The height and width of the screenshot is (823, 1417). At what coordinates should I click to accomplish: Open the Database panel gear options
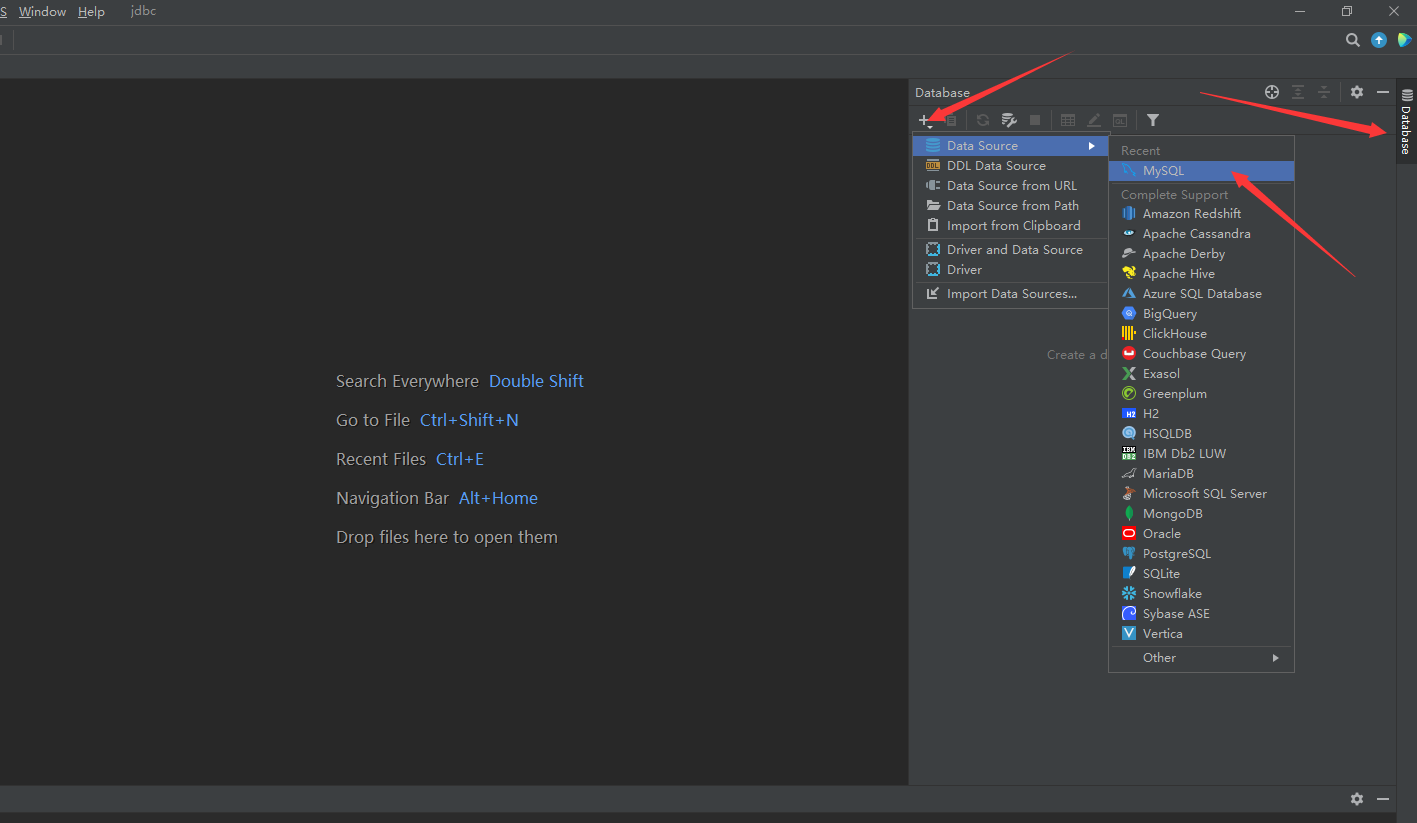1356,92
